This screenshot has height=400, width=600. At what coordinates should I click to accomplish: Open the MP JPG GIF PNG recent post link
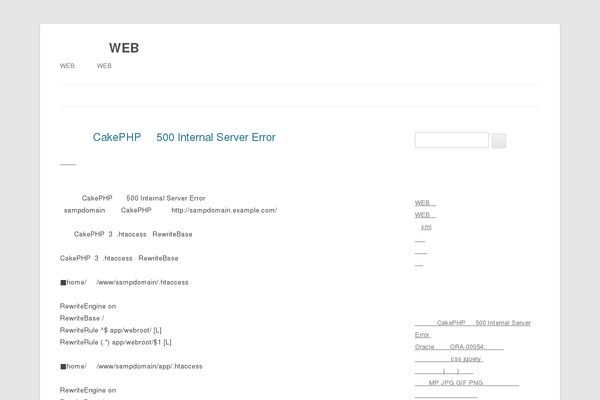coord(467,383)
